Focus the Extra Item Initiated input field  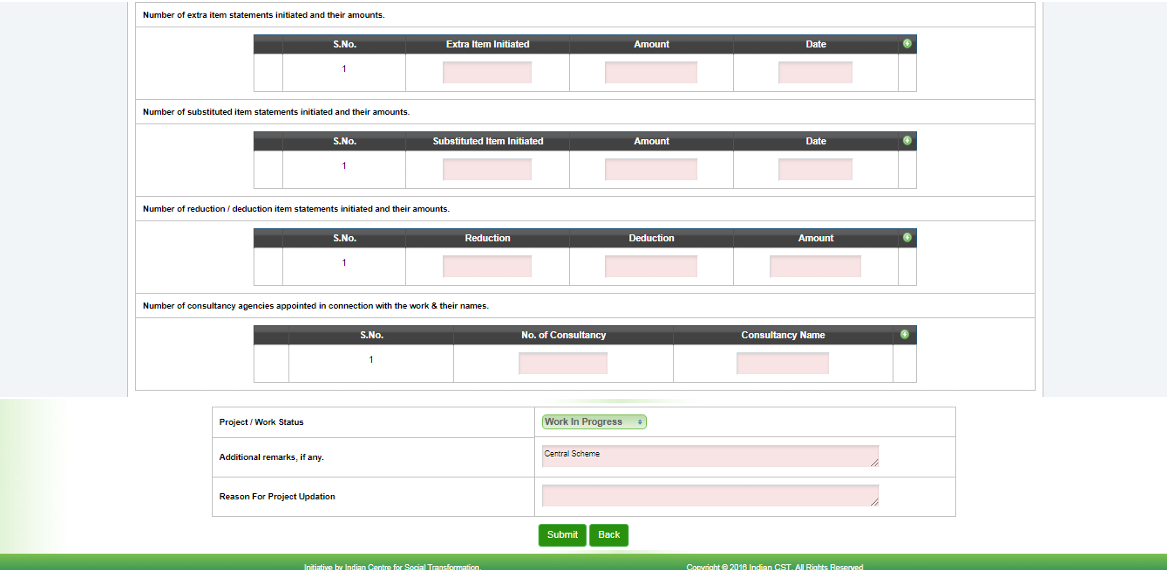point(487,73)
